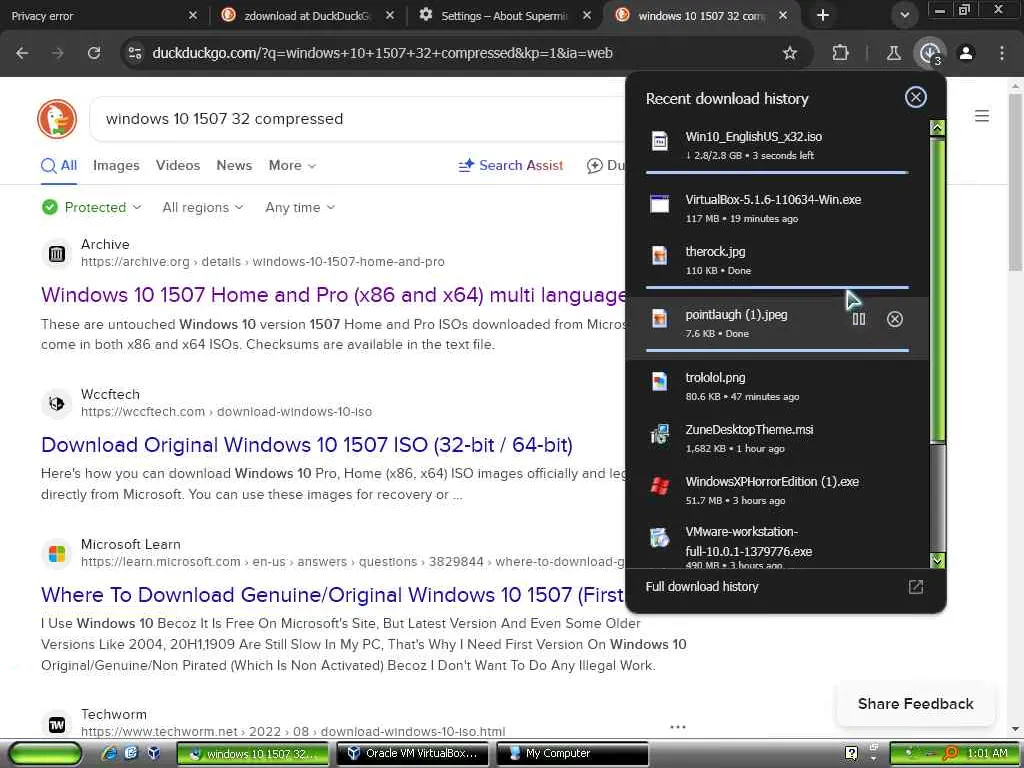
Task: Close the recent download history popup
Action: click(916, 97)
